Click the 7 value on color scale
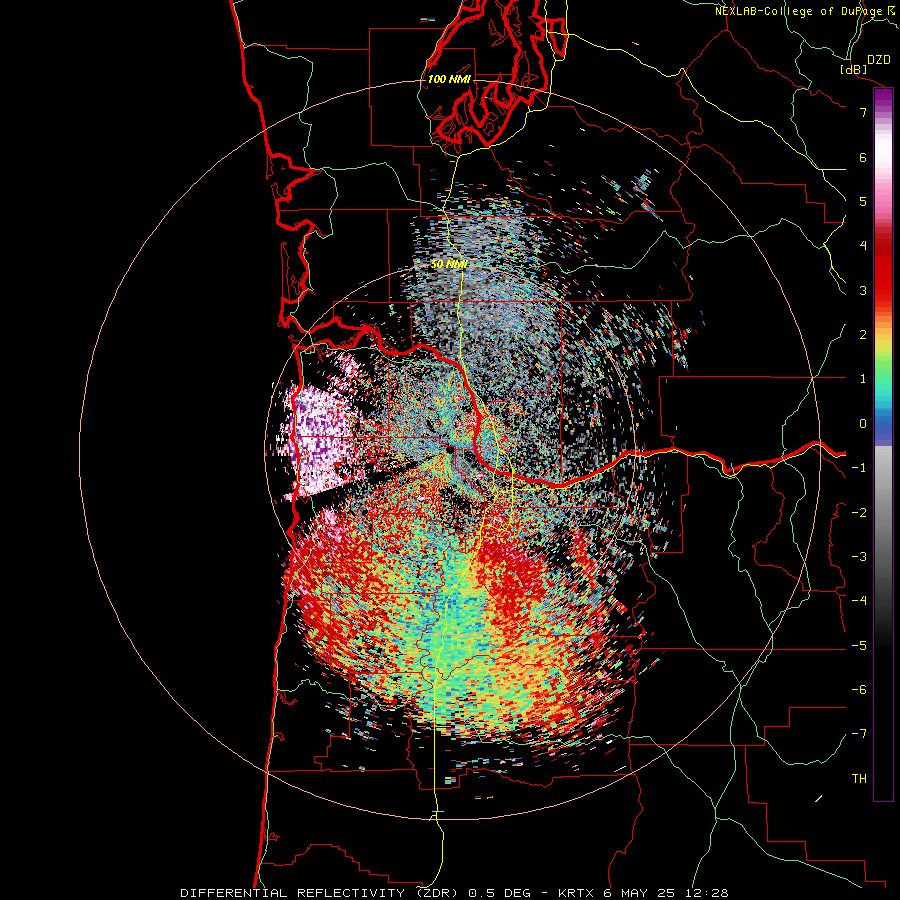Viewport: 900px width, 900px height. [863, 112]
